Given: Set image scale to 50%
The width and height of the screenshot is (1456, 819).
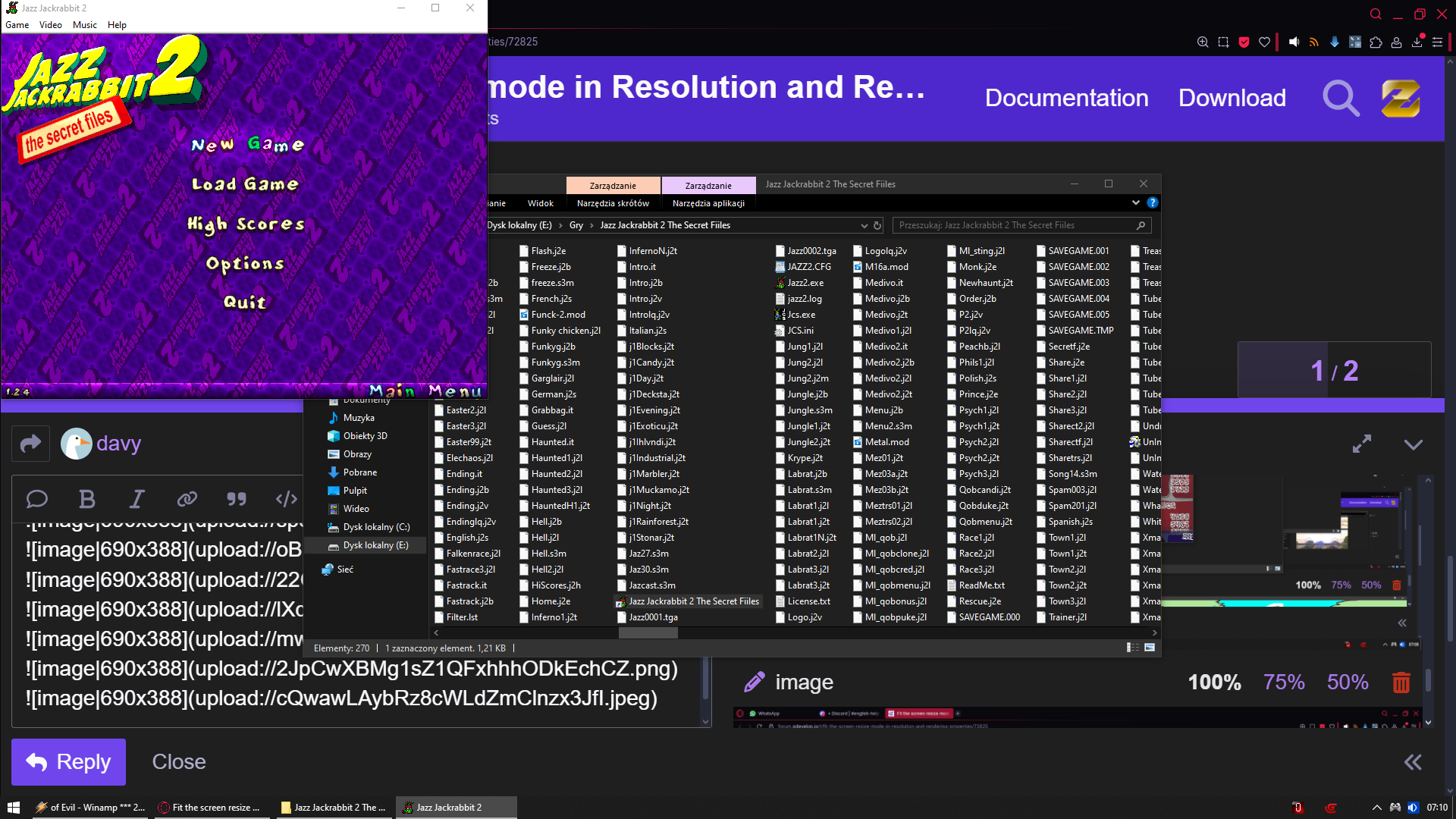Looking at the screenshot, I should pos(1347,682).
